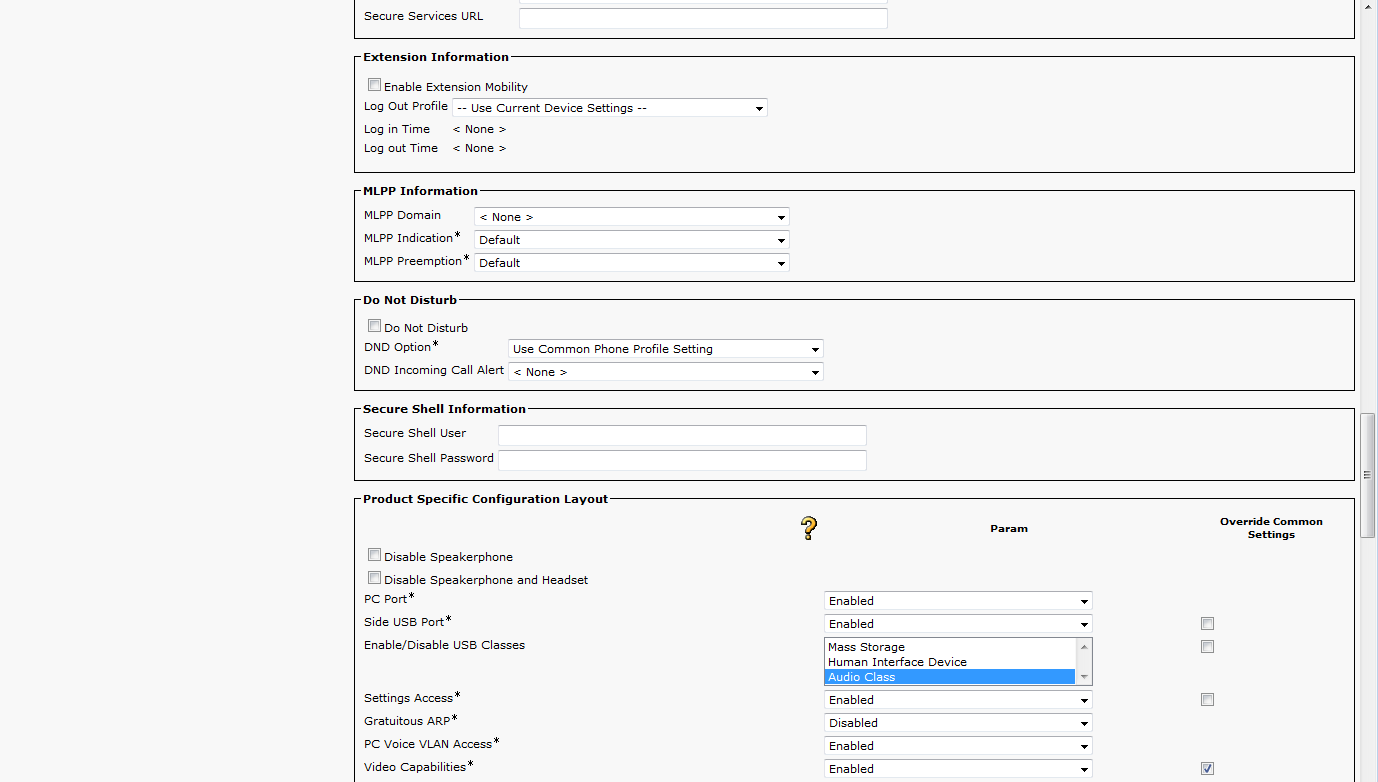Click the Secure Services URL field
The height and width of the screenshot is (782, 1378).
pos(703,18)
